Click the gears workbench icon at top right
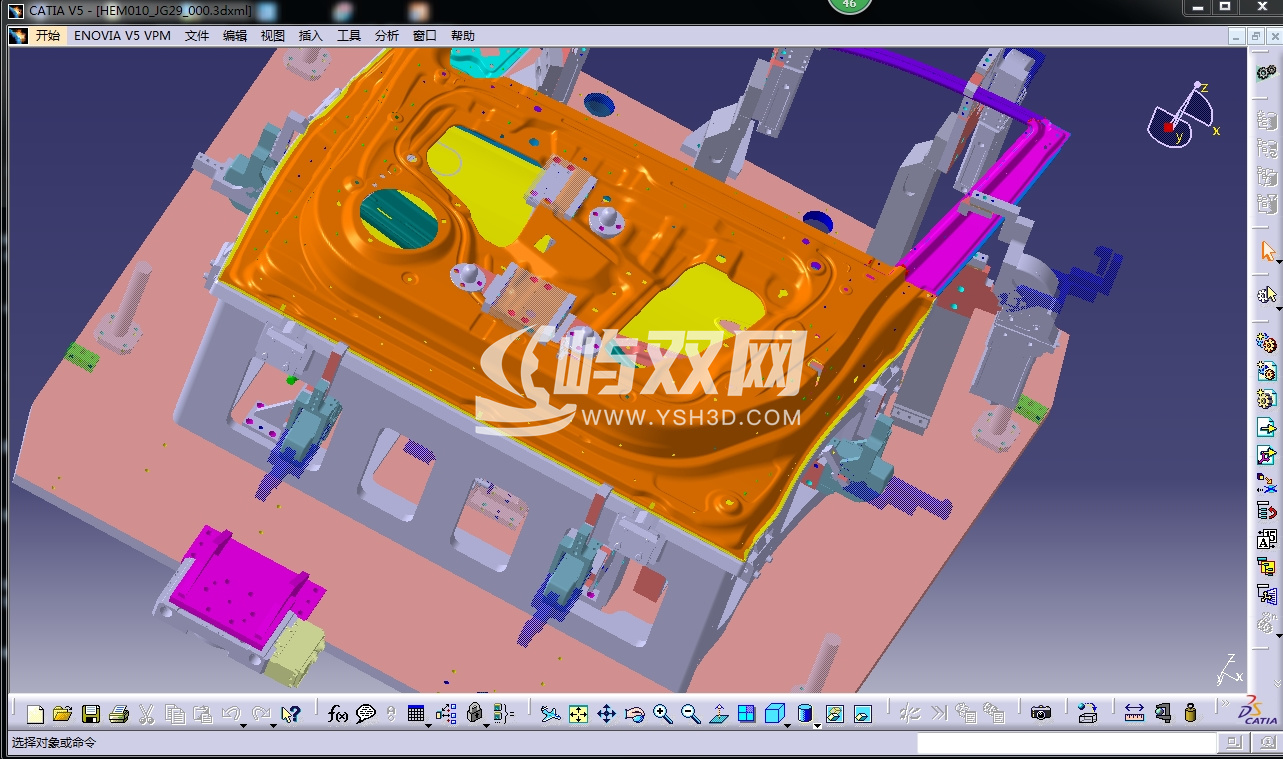The height and width of the screenshot is (759, 1283). pyautogui.click(x=1266, y=72)
